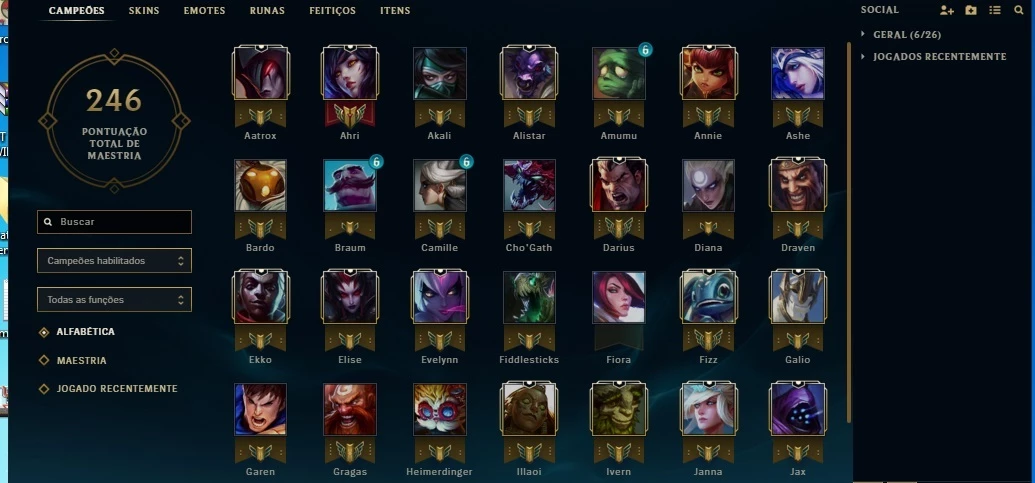Image resolution: width=1035 pixels, height=483 pixels.
Task: Click the Buscar search field
Action: (114, 222)
